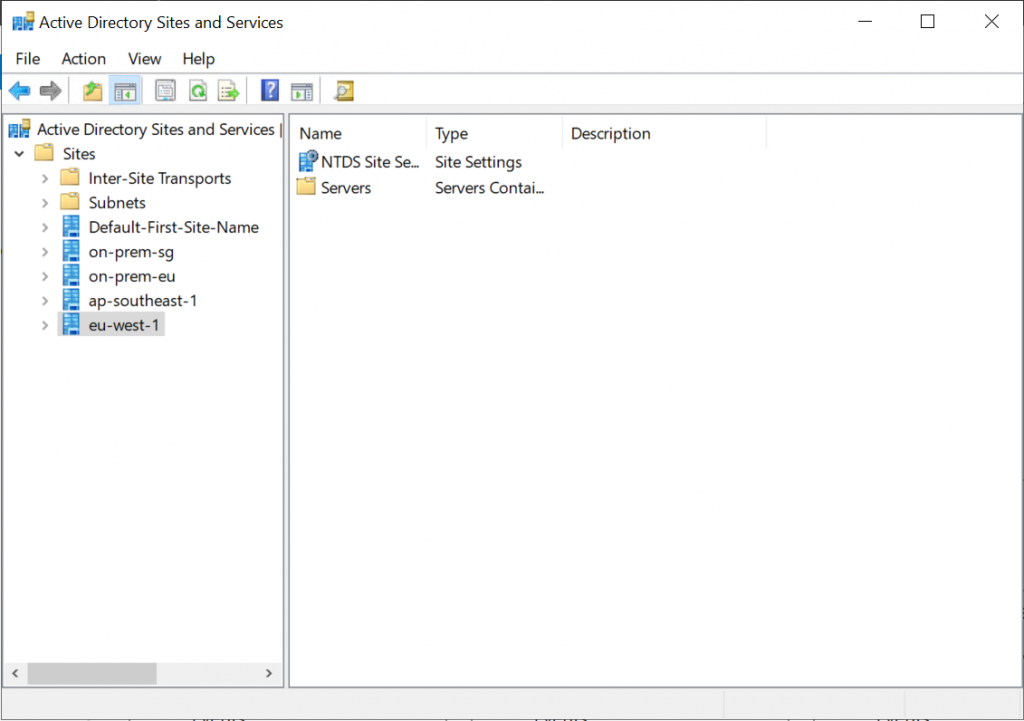Open the View menu
1024x721 pixels.
[144, 59]
